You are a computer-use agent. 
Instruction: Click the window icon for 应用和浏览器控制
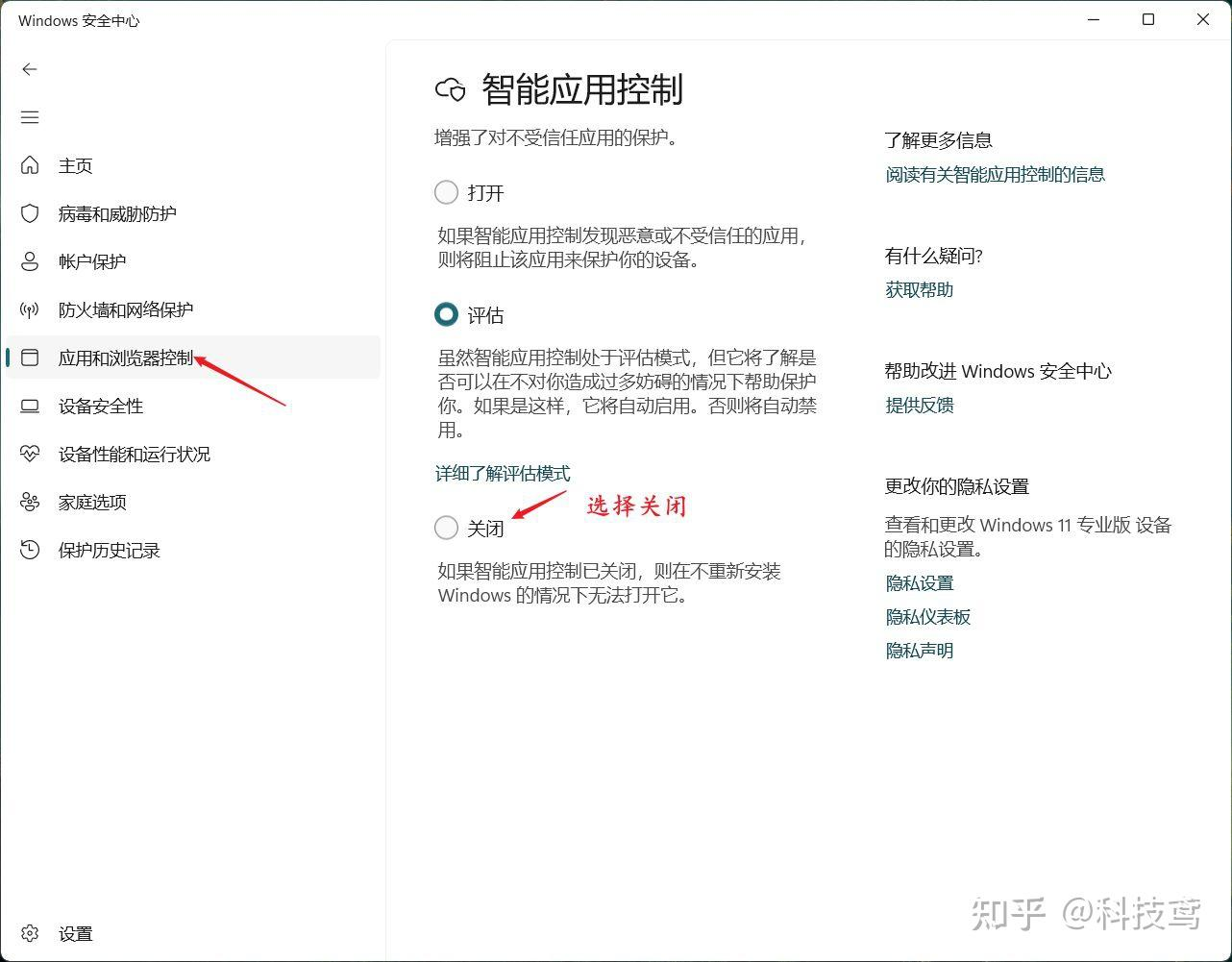(30, 358)
